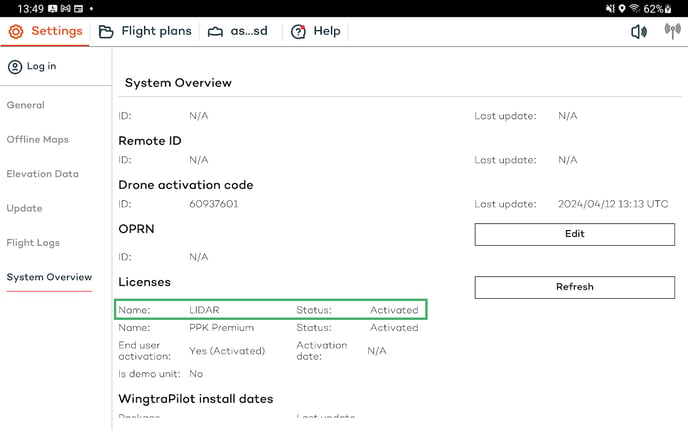Open the as...sd drone tab
Viewport: 688px width, 430px height.
pos(238,31)
